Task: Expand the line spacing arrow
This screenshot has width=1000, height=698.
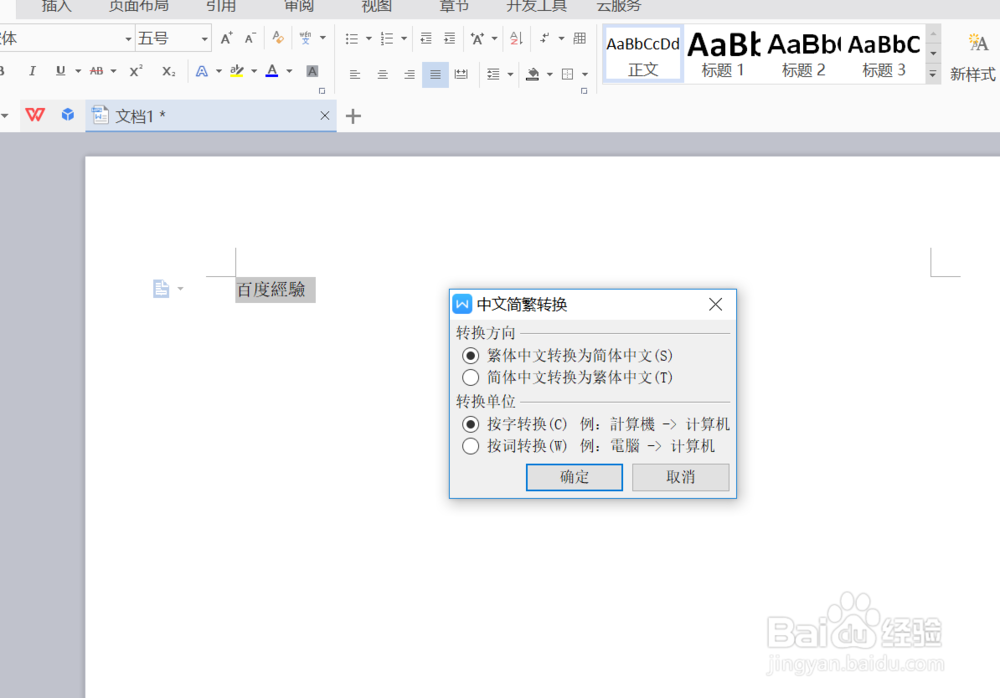Action: coord(510,75)
